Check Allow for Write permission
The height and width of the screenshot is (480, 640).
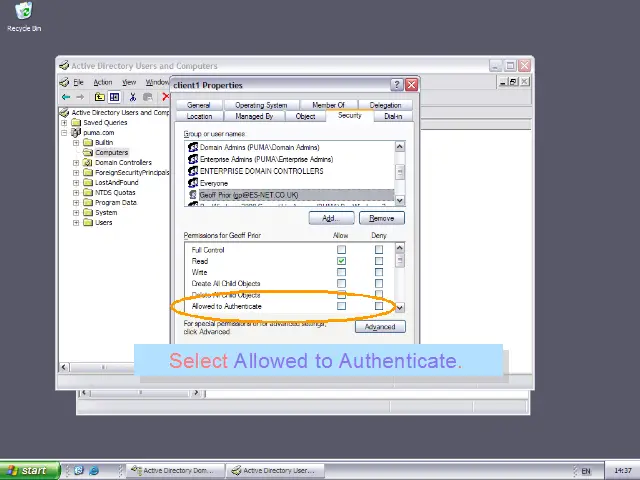(342, 272)
